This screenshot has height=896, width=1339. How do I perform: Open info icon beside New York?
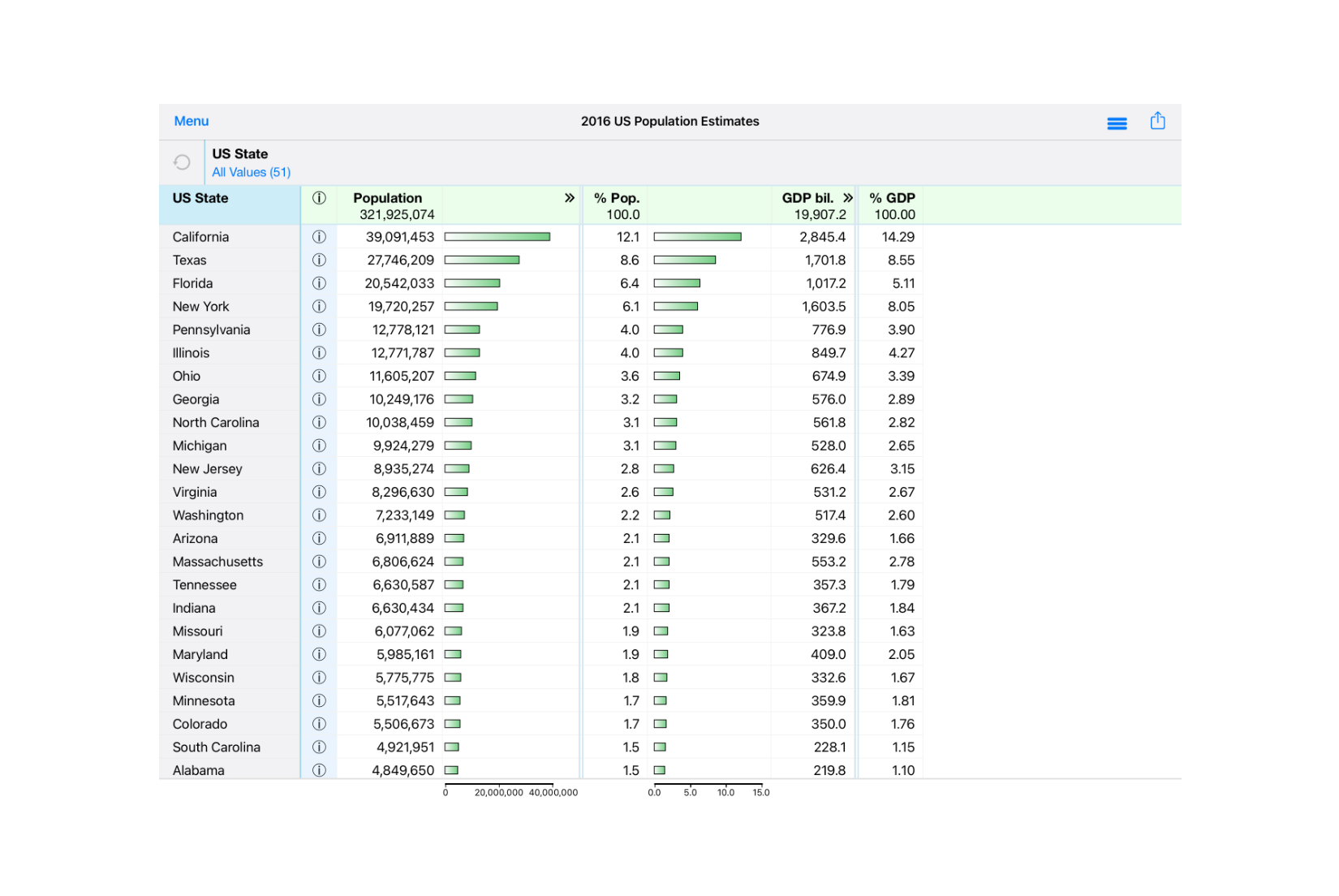319,306
